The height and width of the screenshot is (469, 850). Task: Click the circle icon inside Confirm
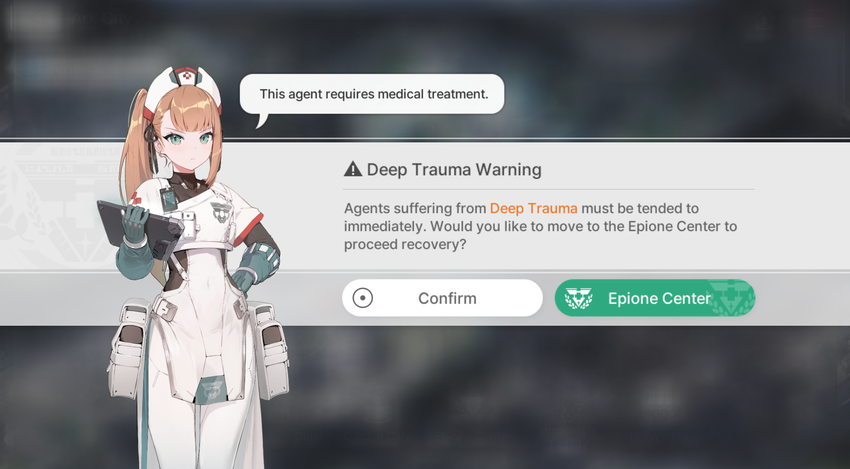point(363,298)
